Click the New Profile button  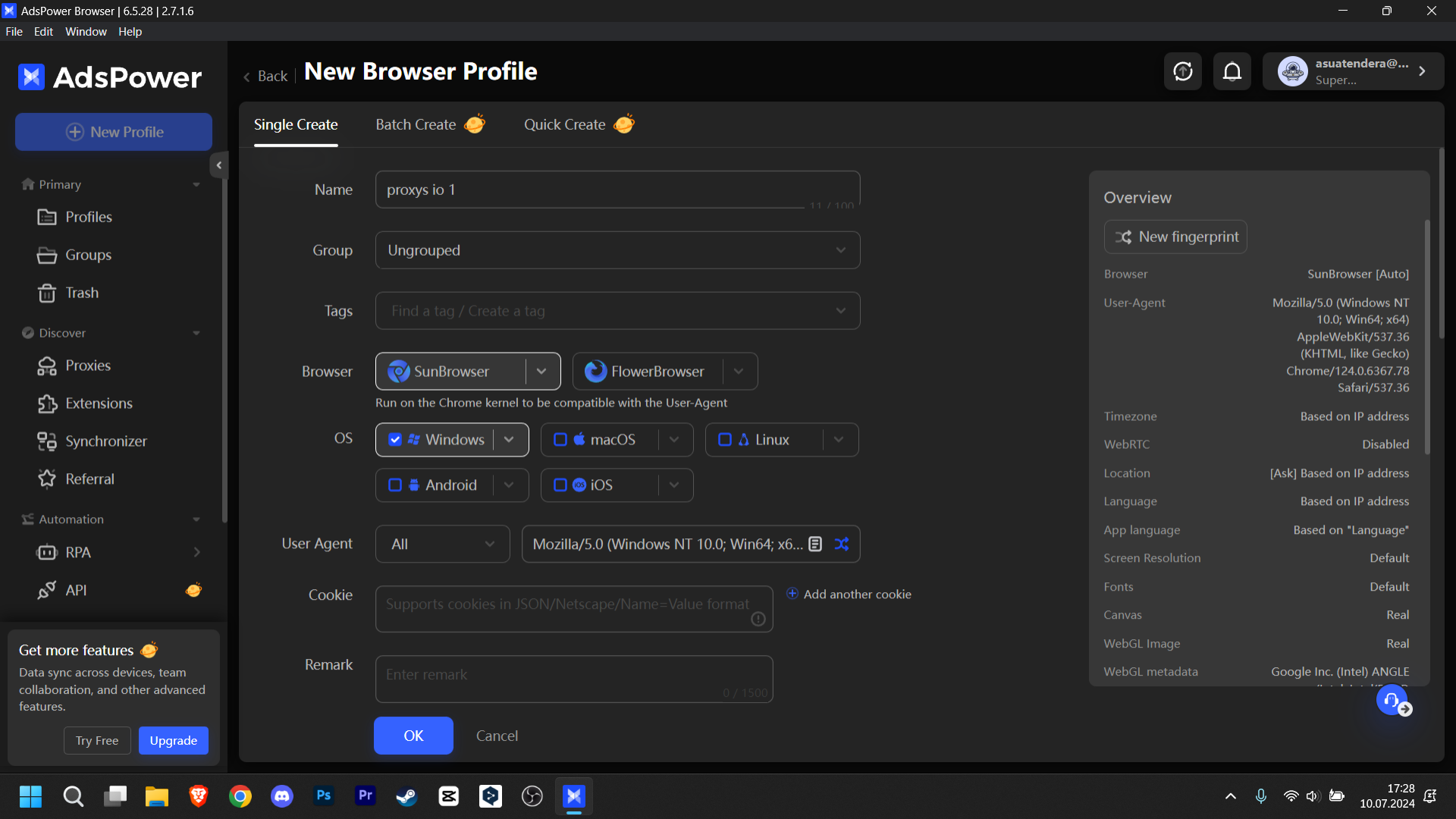(114, 132)
